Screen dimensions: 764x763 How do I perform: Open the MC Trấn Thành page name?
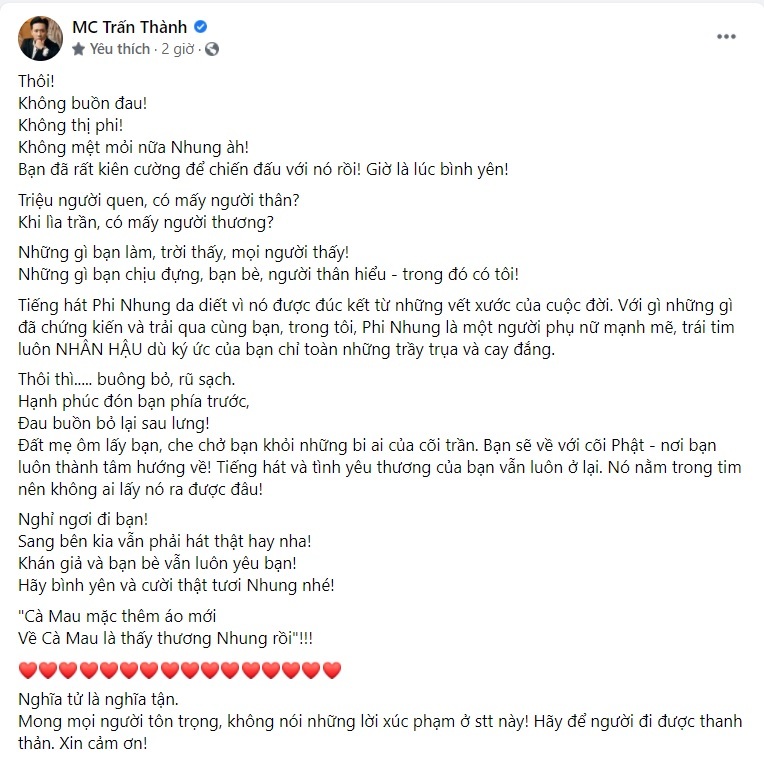[x=130, y=27]
